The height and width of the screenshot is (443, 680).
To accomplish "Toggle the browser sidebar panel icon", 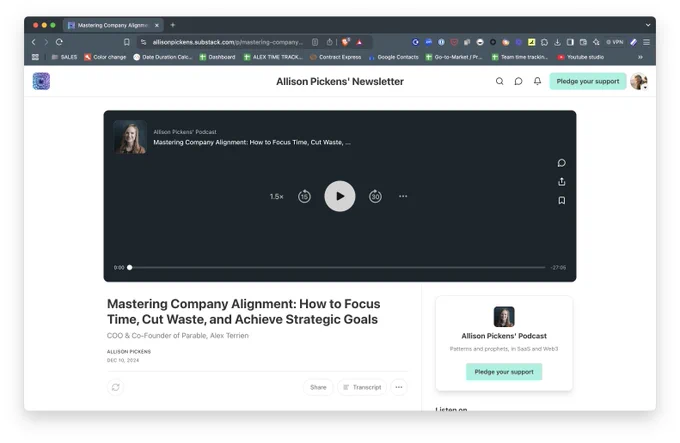I will coord(570,42).
